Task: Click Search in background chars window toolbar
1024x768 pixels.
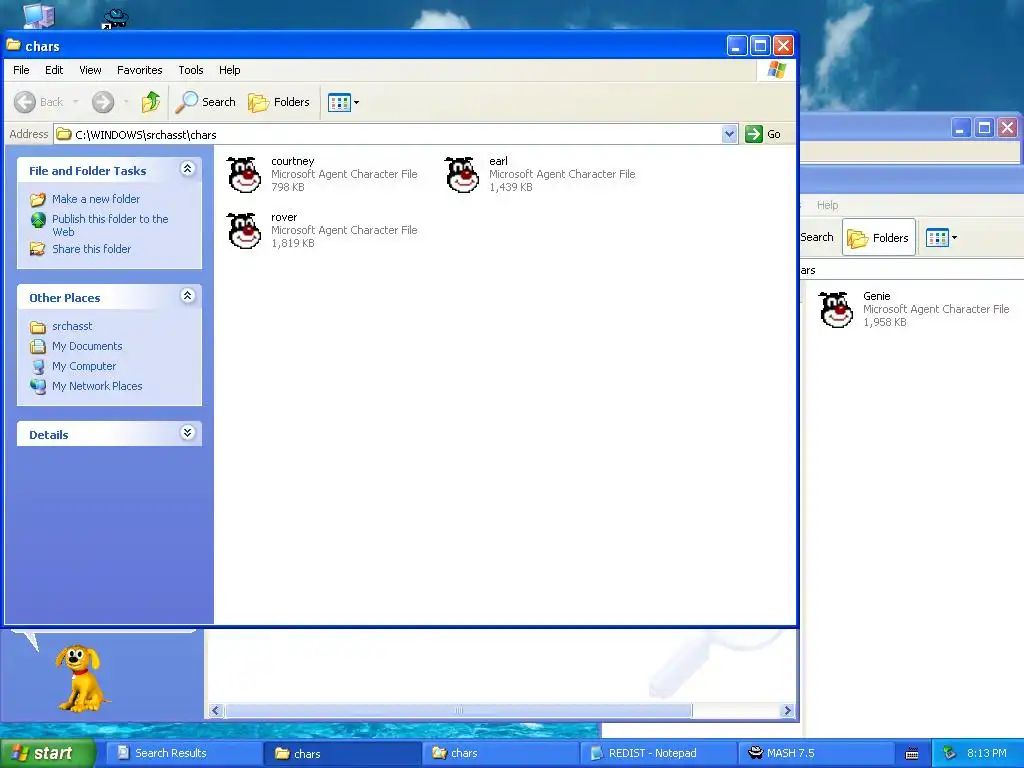Action: tap(816, 237)
